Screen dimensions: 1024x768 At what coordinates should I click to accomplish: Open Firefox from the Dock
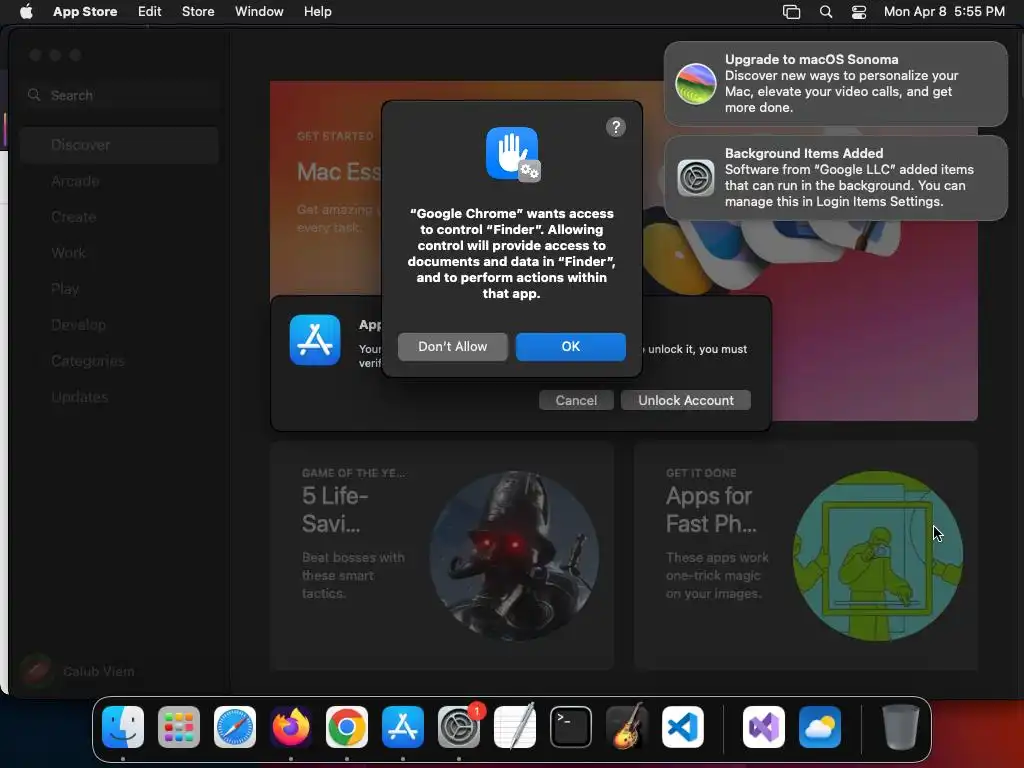291,727
